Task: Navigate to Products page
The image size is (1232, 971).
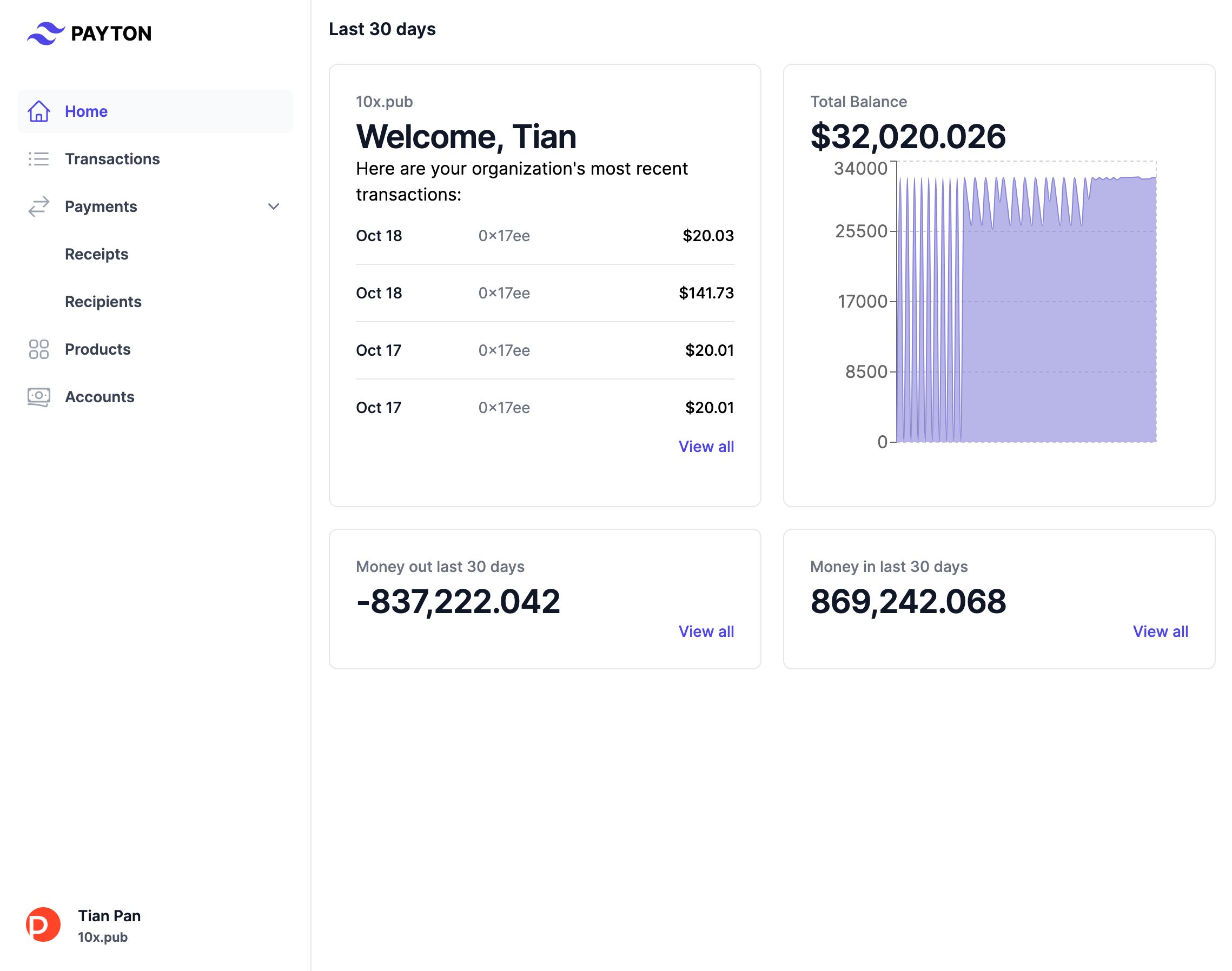Action: (x=155, y=350)
